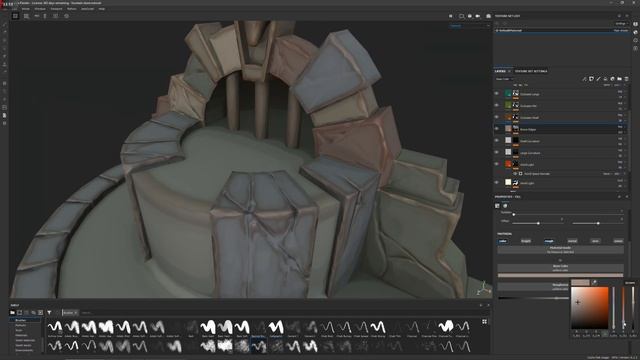Add a fill layer with the bucket icon

[x=605, y=79]
